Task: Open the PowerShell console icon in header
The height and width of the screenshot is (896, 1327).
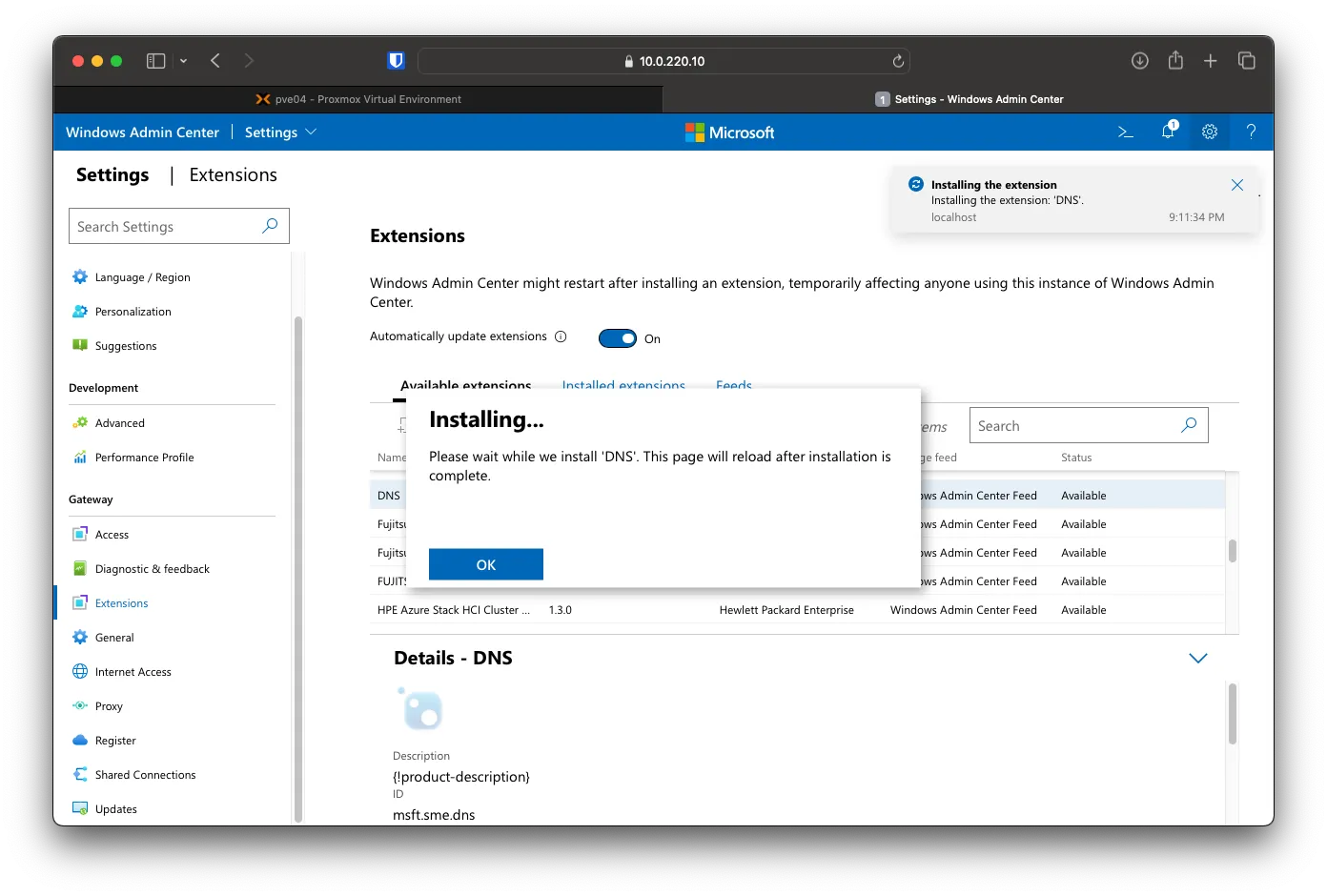Action: click(1125, 132)
